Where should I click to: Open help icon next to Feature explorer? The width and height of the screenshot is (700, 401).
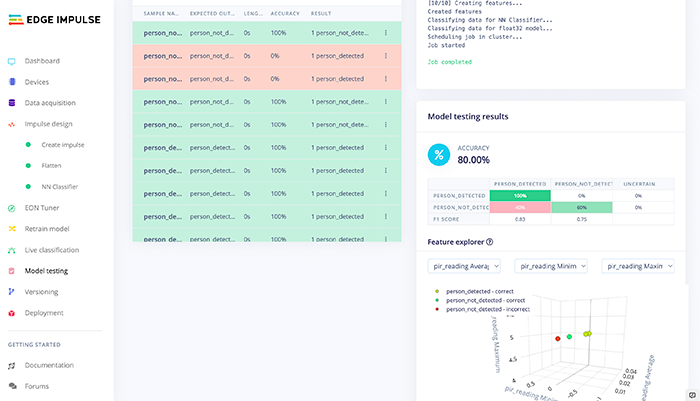coord(489,242)
